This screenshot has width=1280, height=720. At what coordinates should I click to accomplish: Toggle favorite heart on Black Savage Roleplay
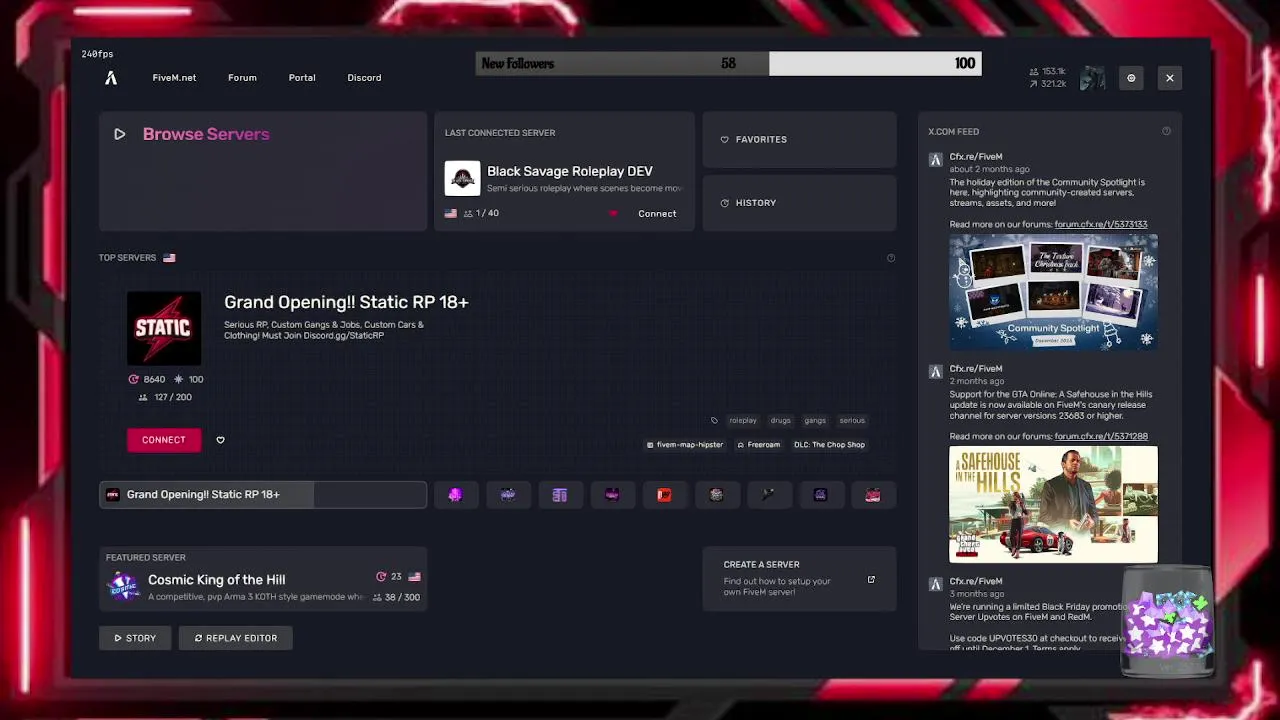point(613,214)
